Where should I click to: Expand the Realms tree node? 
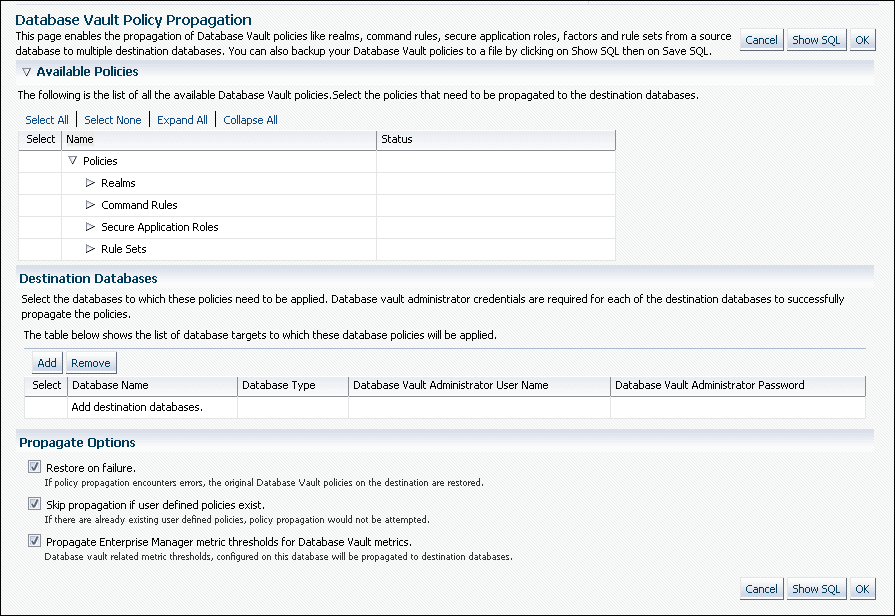[x=91, y=183]
